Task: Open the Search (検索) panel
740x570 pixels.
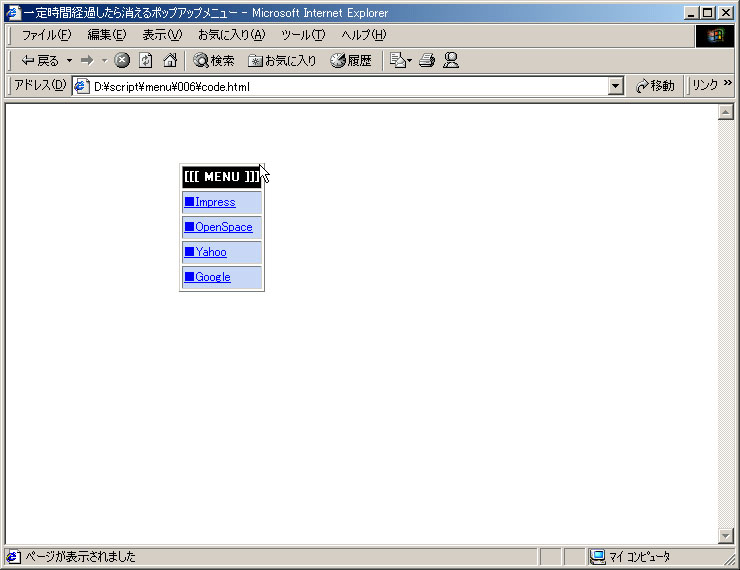Action: [x=214, y=60]
